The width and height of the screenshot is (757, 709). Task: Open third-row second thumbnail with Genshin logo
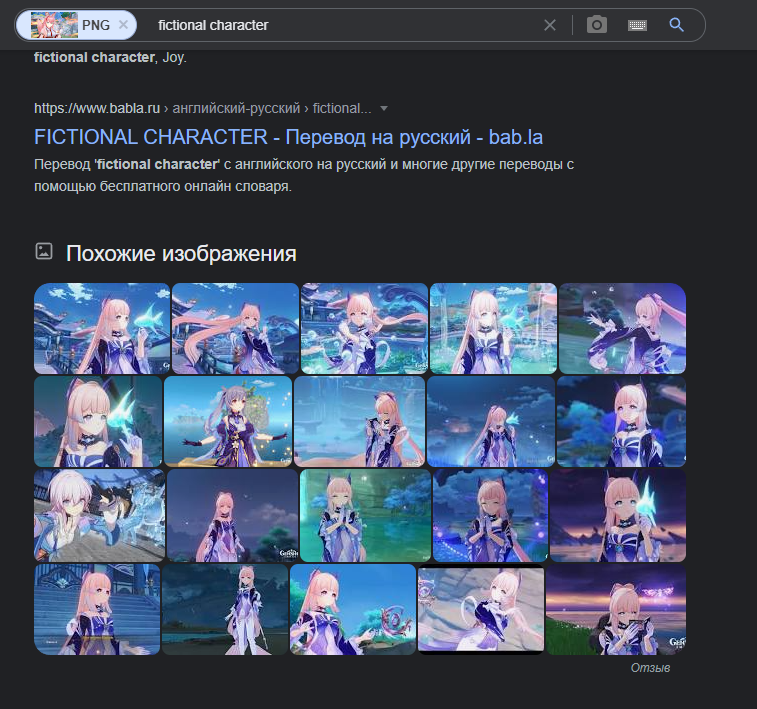(x=233, y=515)
